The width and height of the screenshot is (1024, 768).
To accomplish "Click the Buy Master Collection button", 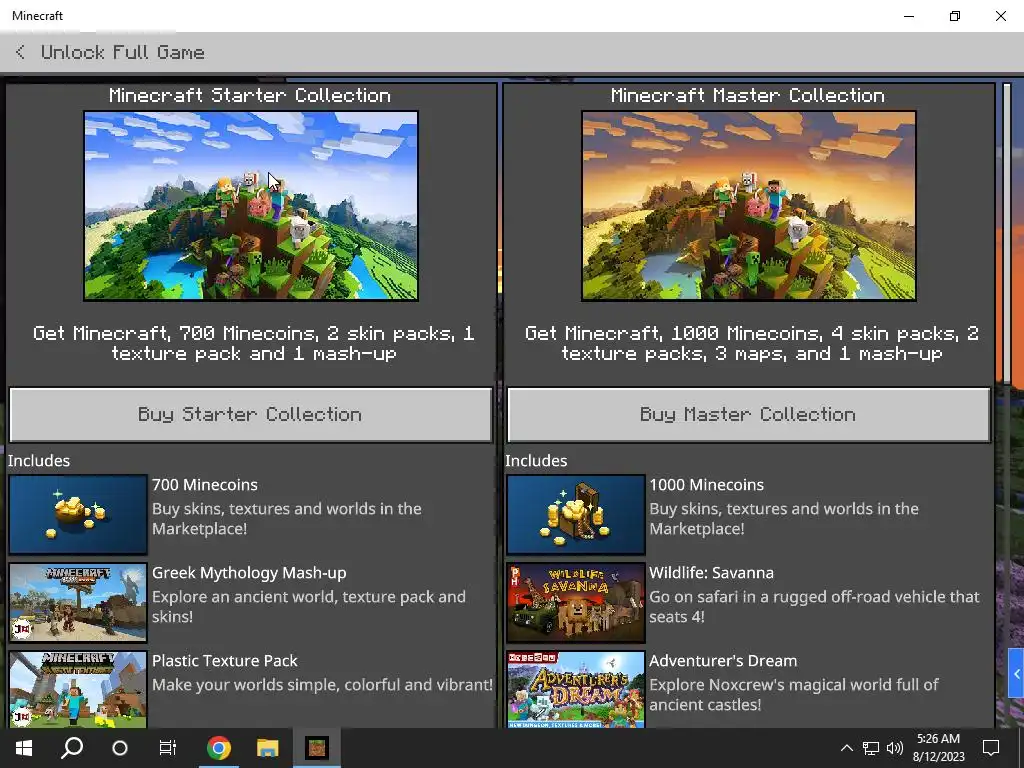I will tap(748, 415).
